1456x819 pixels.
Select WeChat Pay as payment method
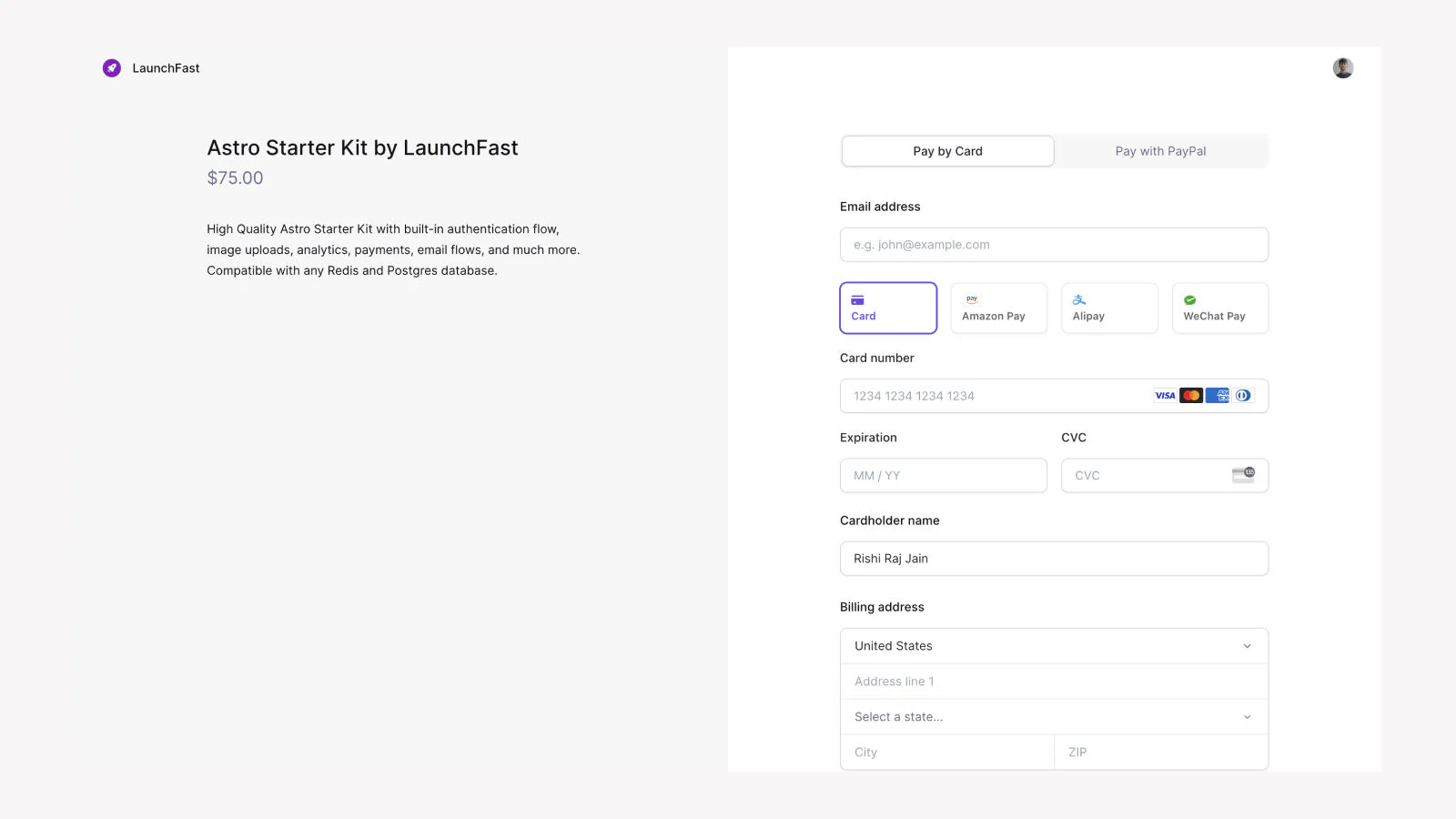coord(1219,308)
